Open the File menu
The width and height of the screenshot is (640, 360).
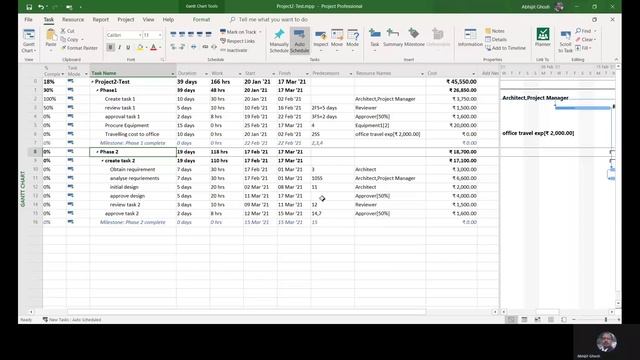tap(28, 20)
